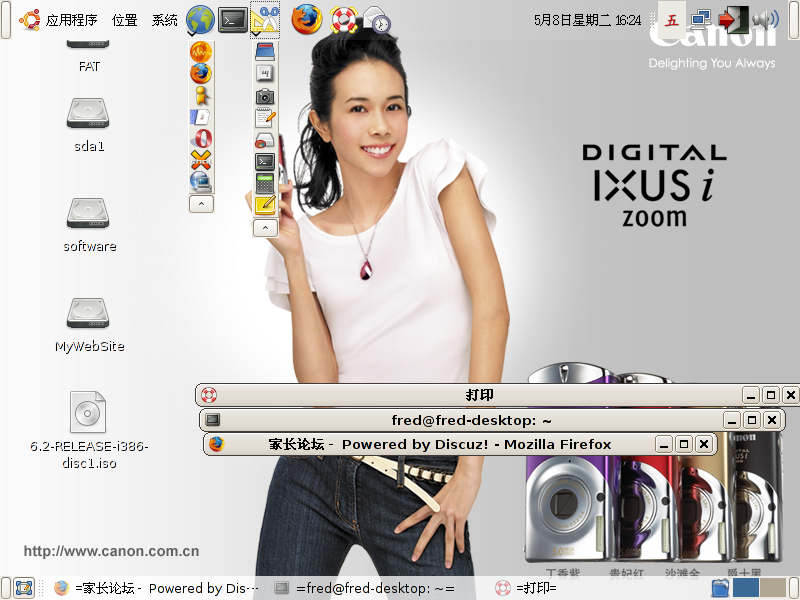Open the calculator from the accessories drawer
800x600 pixels.
pyautogui.click(x=265, y=183)
